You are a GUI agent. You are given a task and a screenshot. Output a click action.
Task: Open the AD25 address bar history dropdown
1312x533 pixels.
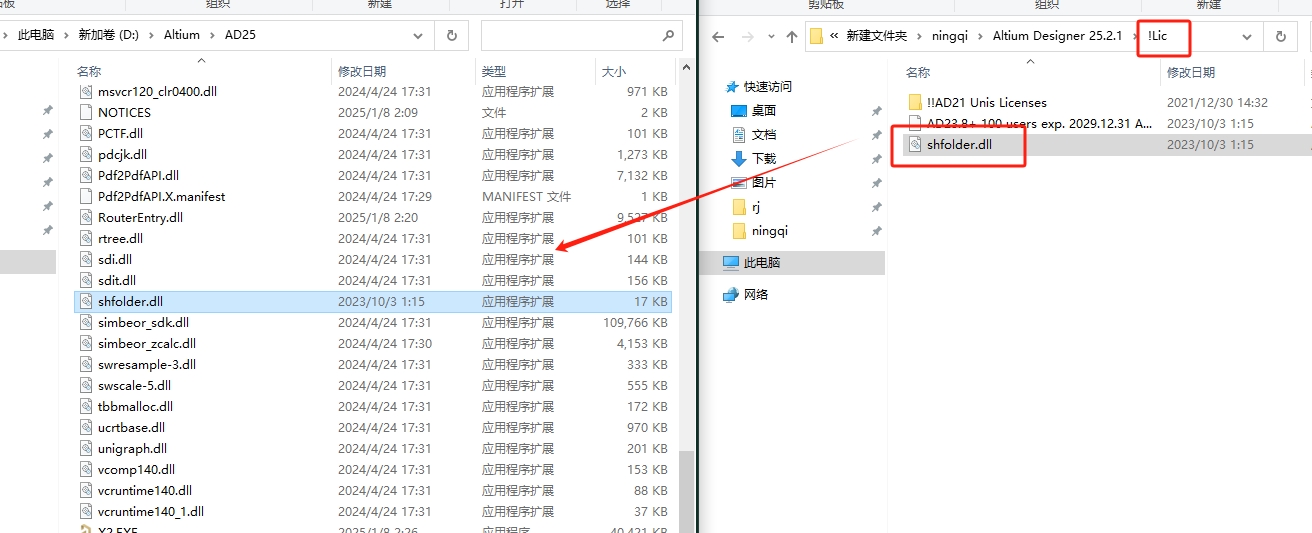pos(418,35)
